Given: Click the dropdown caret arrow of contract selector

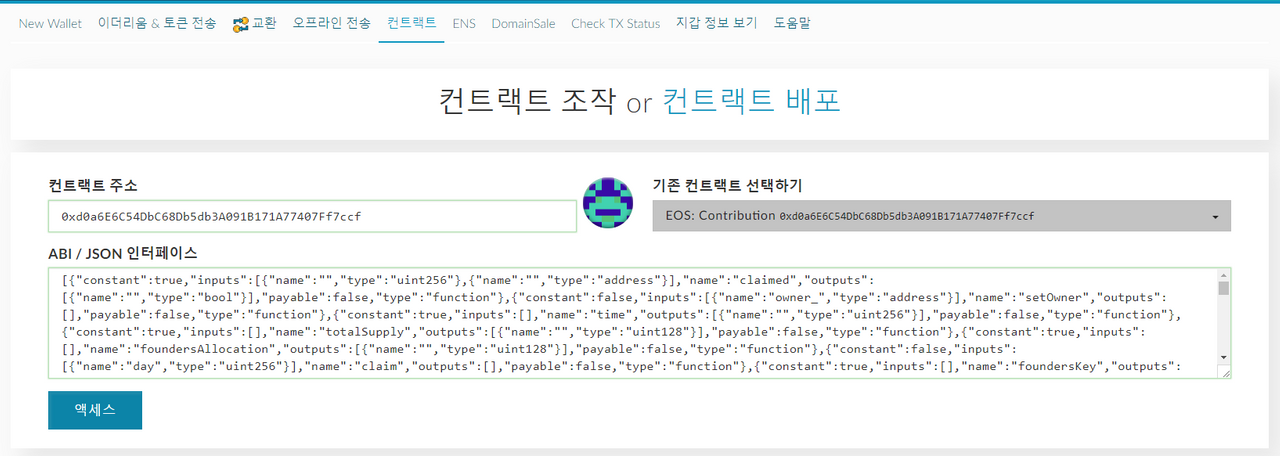Looking at the screenshot, I should tap(1214, 217).
